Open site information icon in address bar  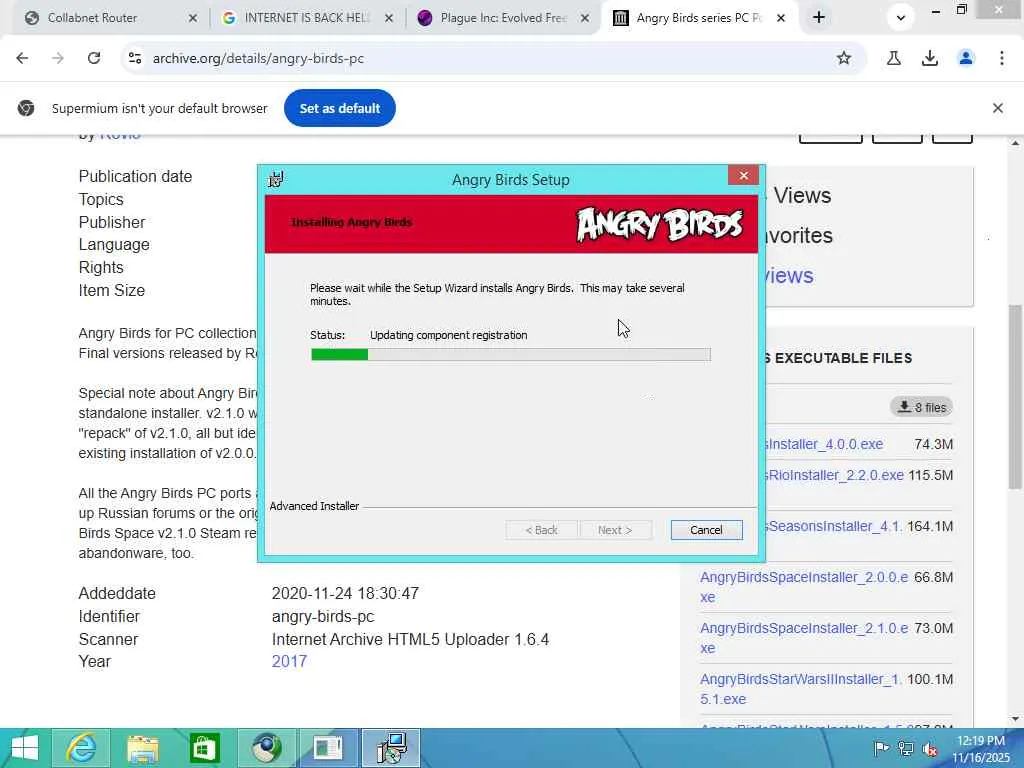click(x=135, y=58)
